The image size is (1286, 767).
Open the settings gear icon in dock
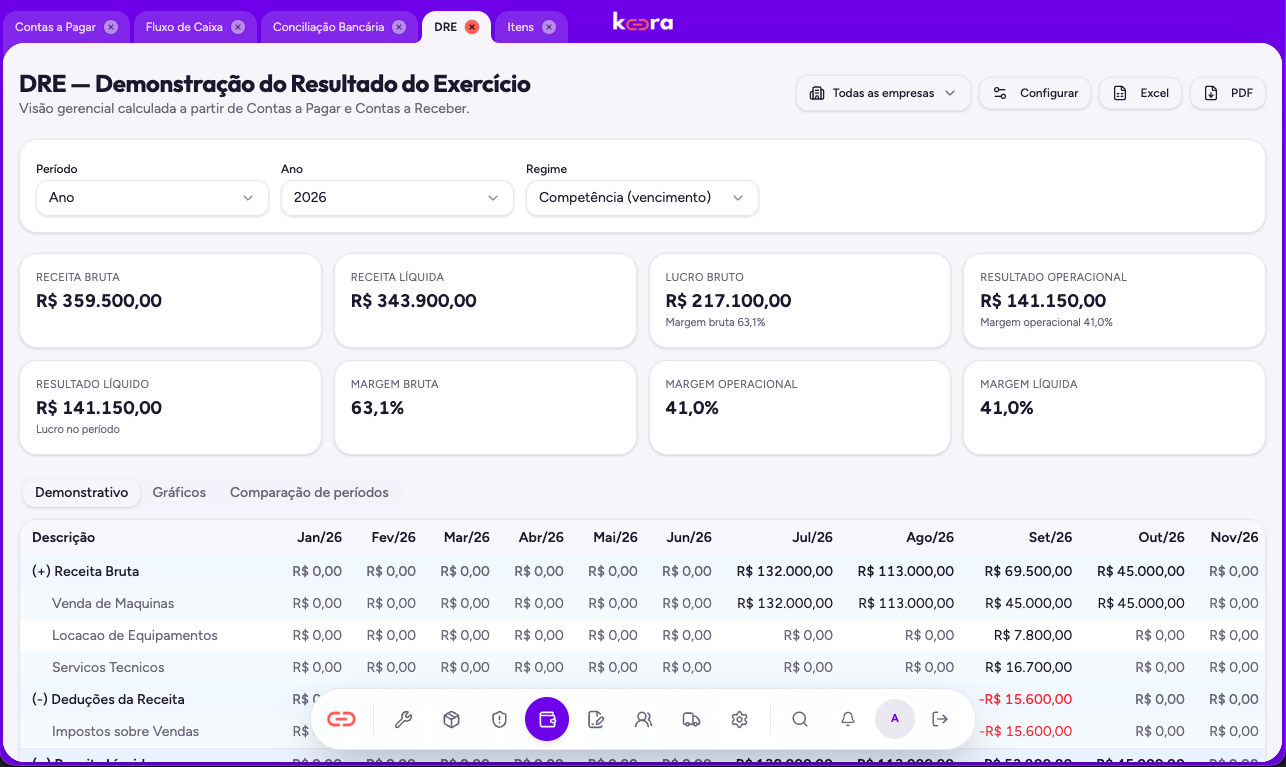[739, 719]
